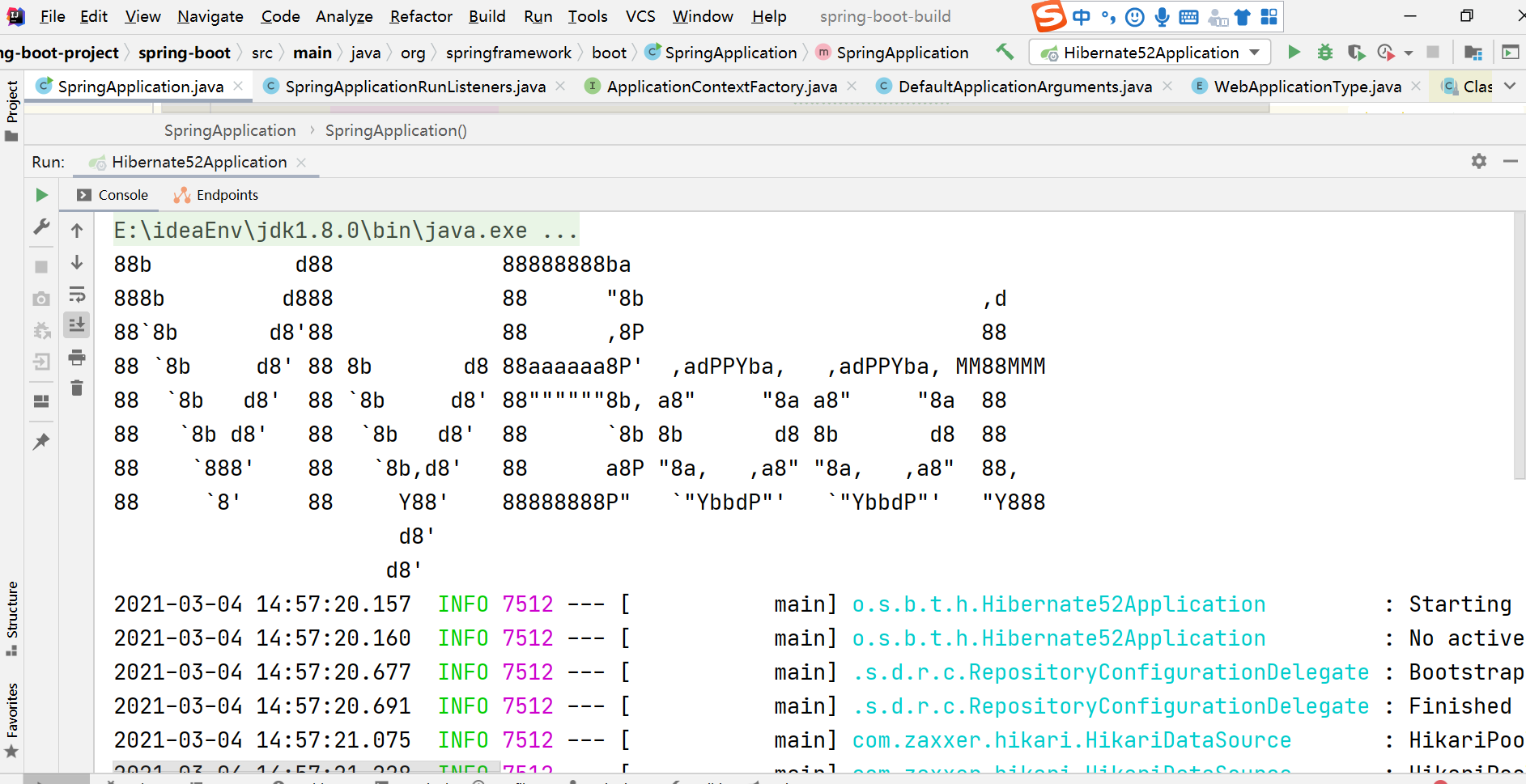Click the Build project hammer icon
1526x784 pixels.
(1005, 53)
